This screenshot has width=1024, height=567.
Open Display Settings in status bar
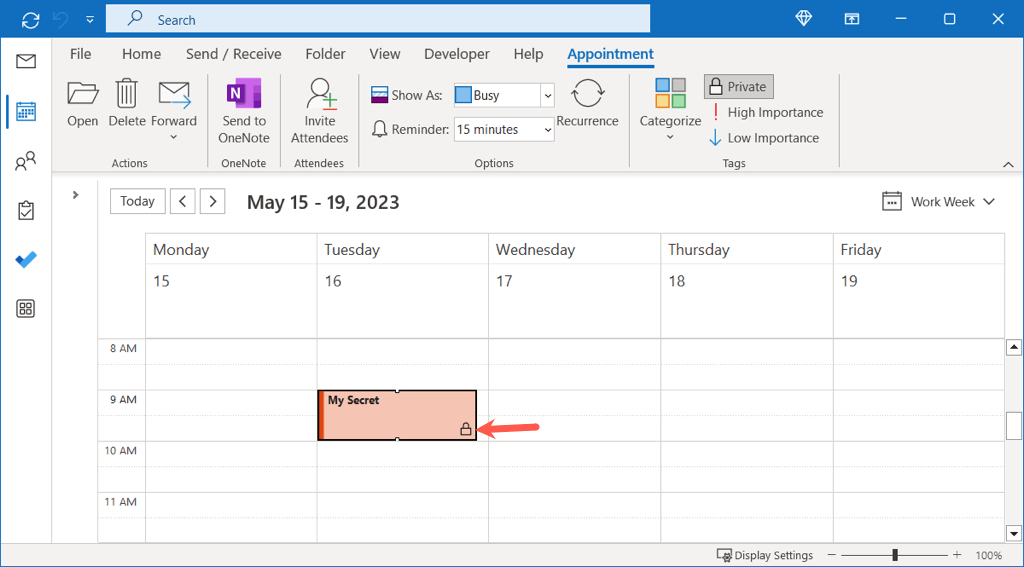[765, 556]
